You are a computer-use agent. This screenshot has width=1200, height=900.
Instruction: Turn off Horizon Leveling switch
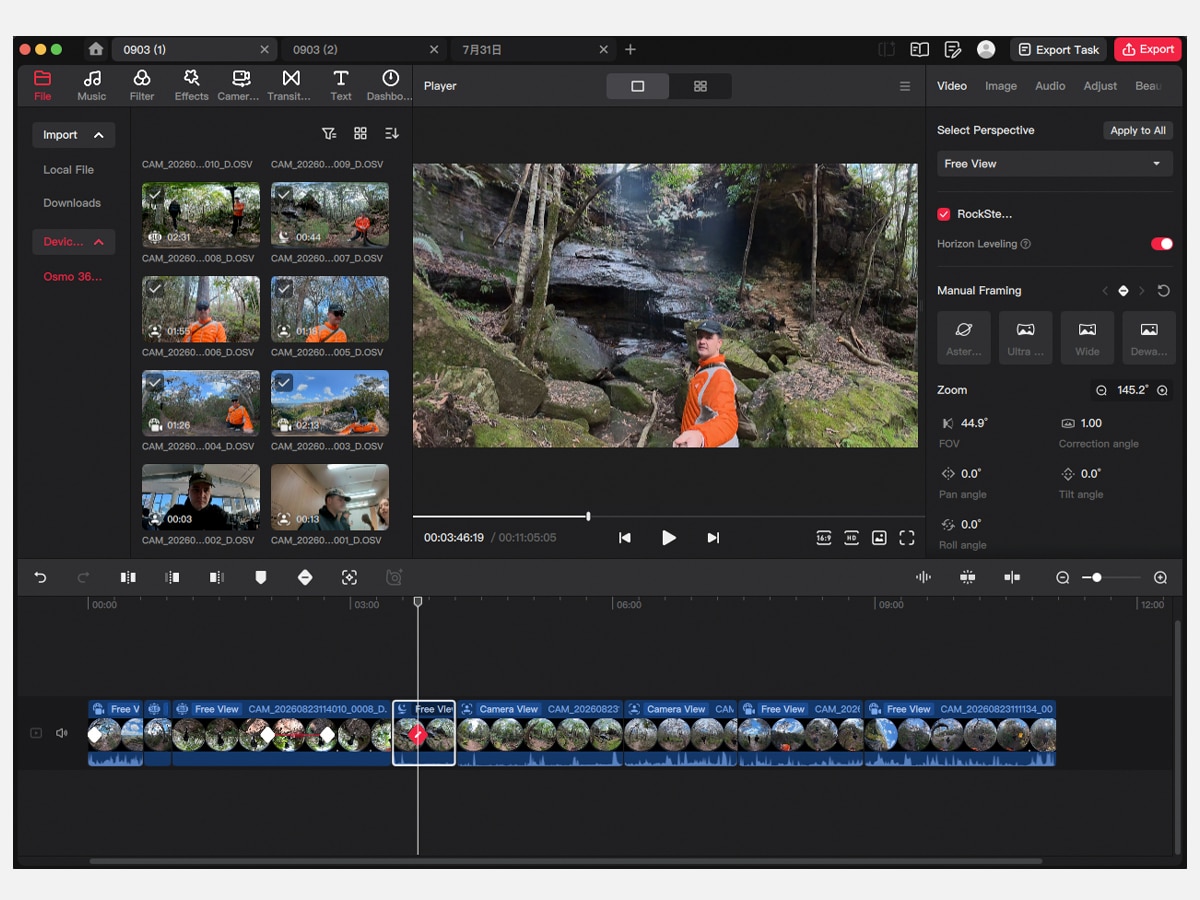(1161, 244)
